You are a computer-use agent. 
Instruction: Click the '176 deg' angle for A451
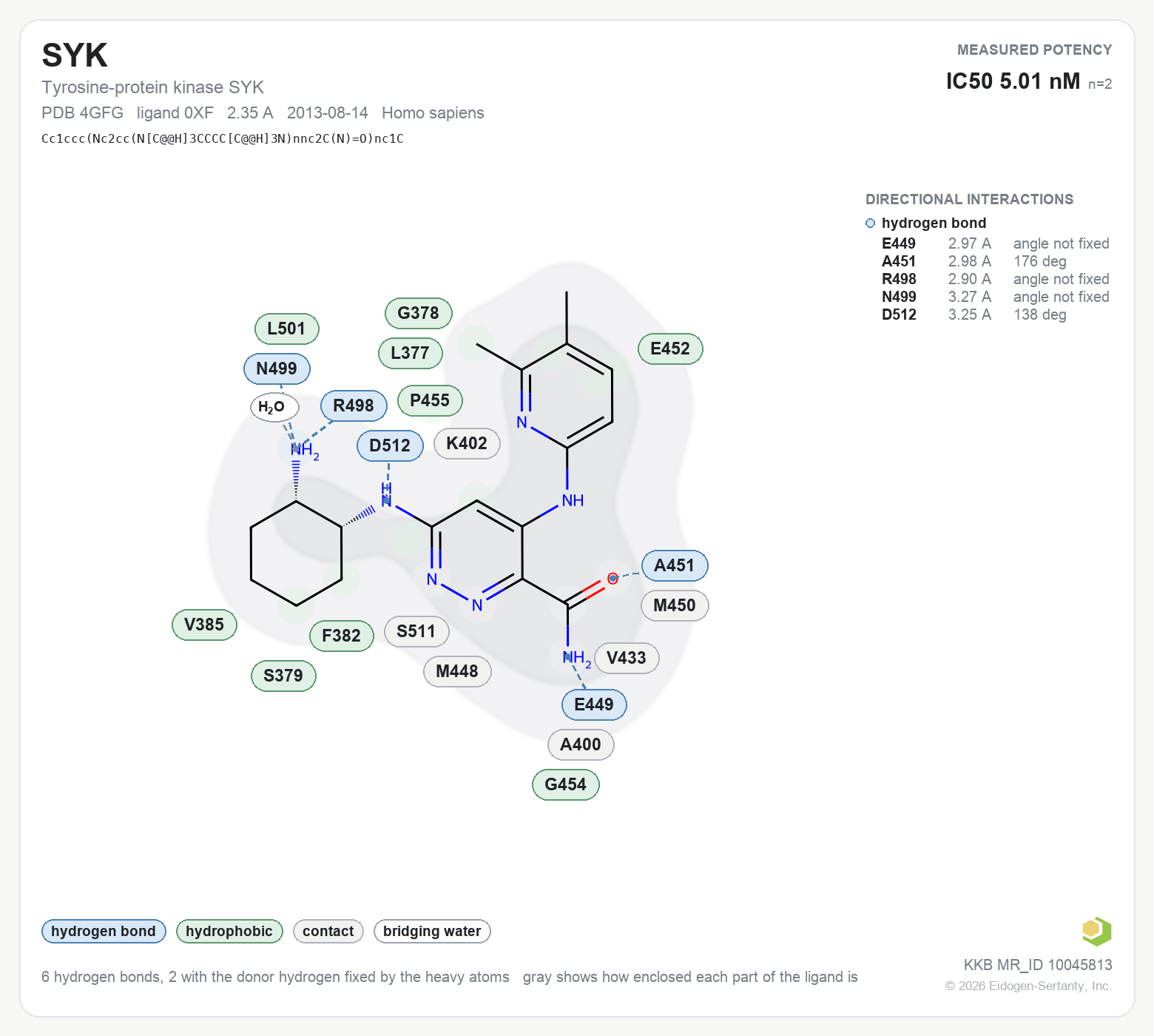point(1040,261)
